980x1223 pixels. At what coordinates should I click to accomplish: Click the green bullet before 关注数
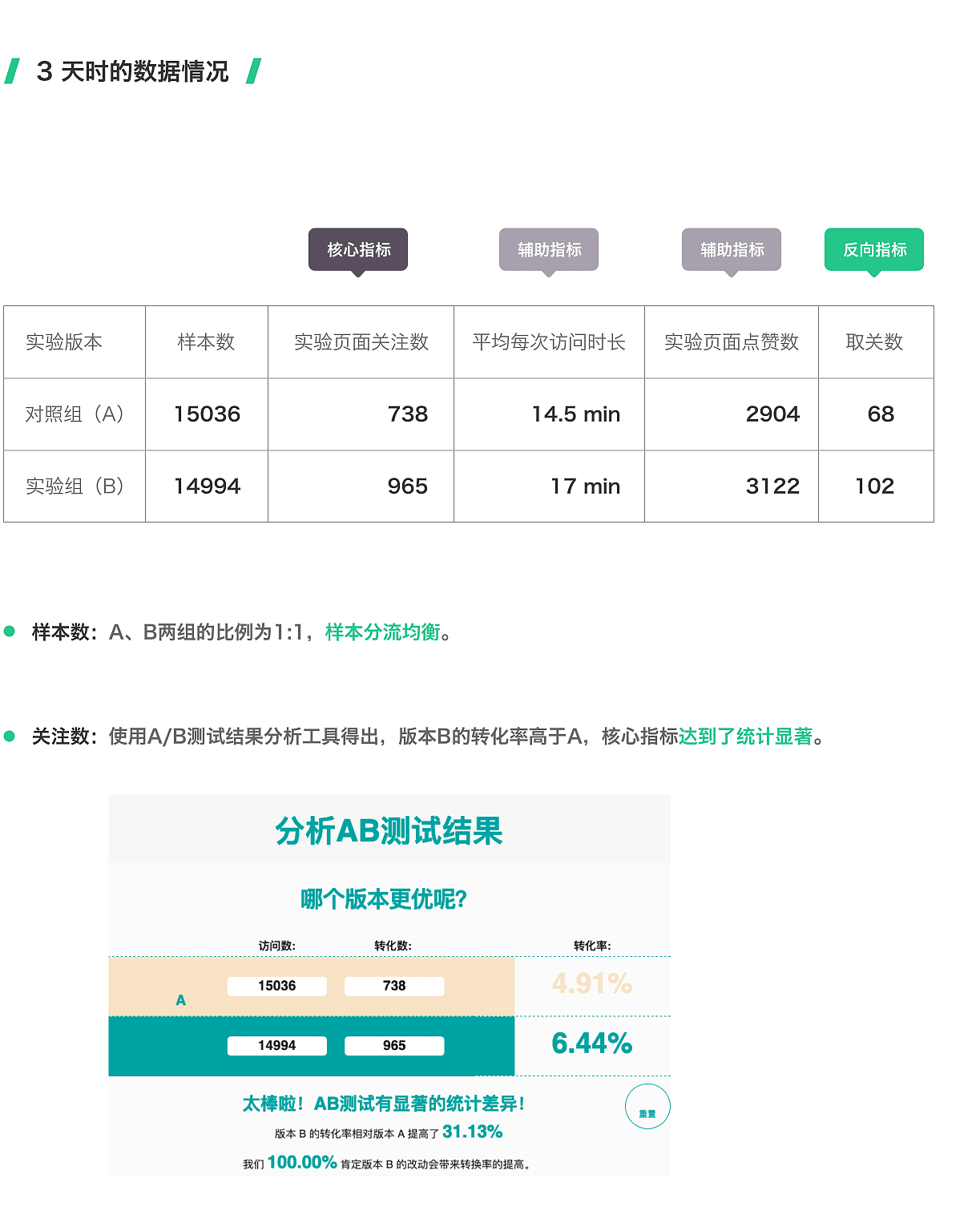click(x=9, y=735)
